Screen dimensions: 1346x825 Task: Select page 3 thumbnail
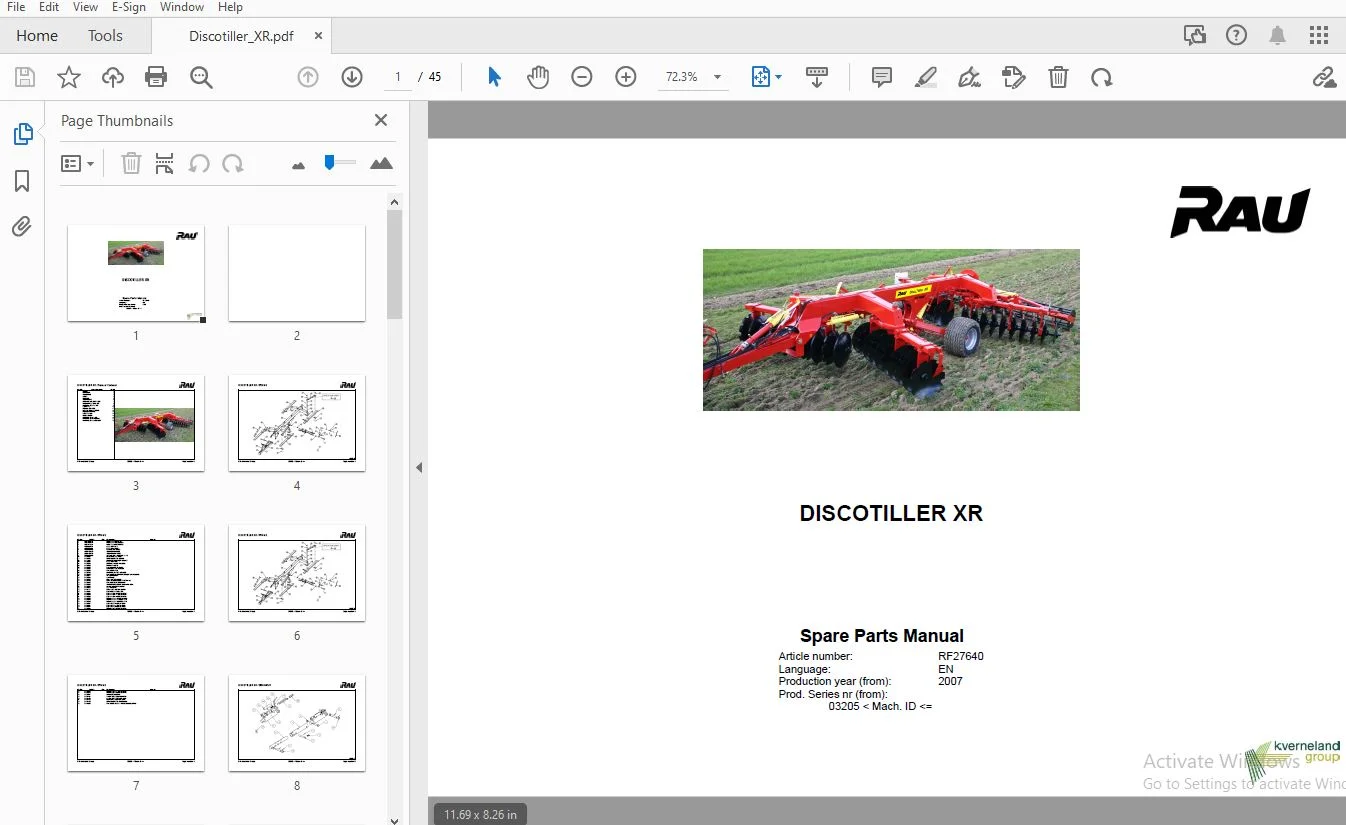(x=136, y=423)
